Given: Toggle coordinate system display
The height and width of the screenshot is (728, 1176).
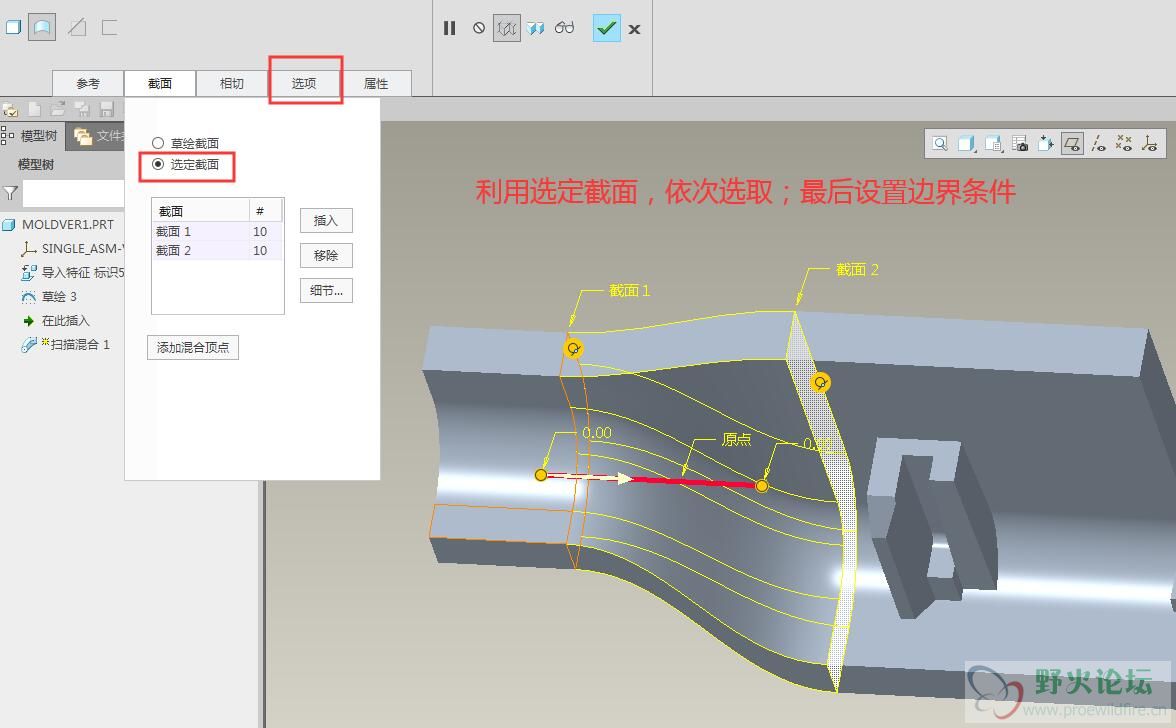Looking at the screenshot, I should [1149, 143].
